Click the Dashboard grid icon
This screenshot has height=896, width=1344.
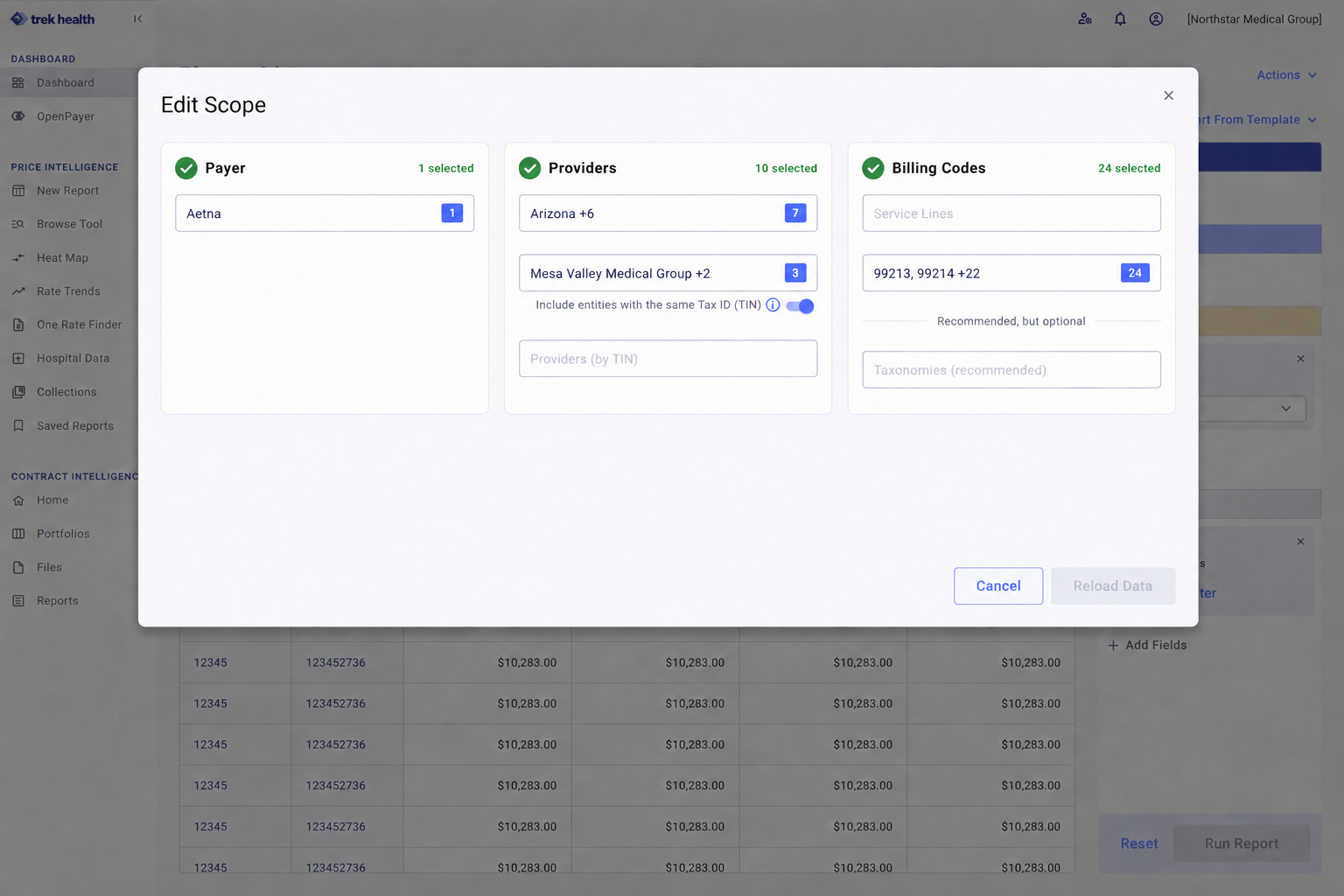click(18, 83)
